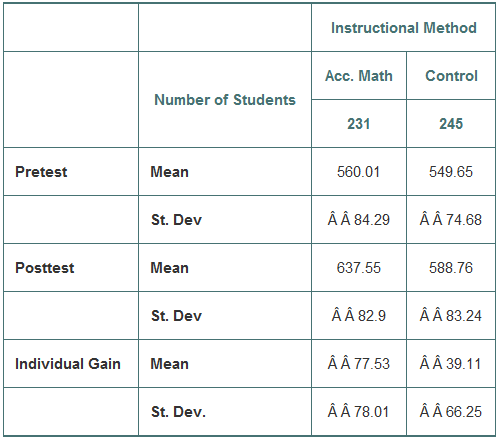
Task: Click the Number of Students label
Action: (x=225, y=100)
